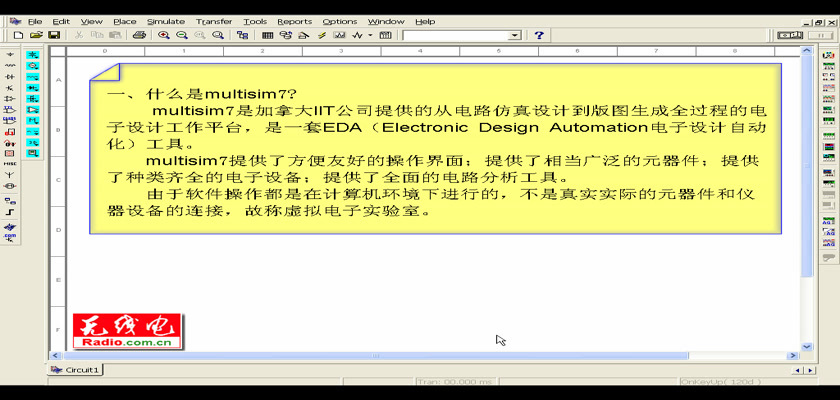The width and height of the screenshot is (840, 400).
Task: Open an existing circuit file
Action: click(x=36, y=35)
